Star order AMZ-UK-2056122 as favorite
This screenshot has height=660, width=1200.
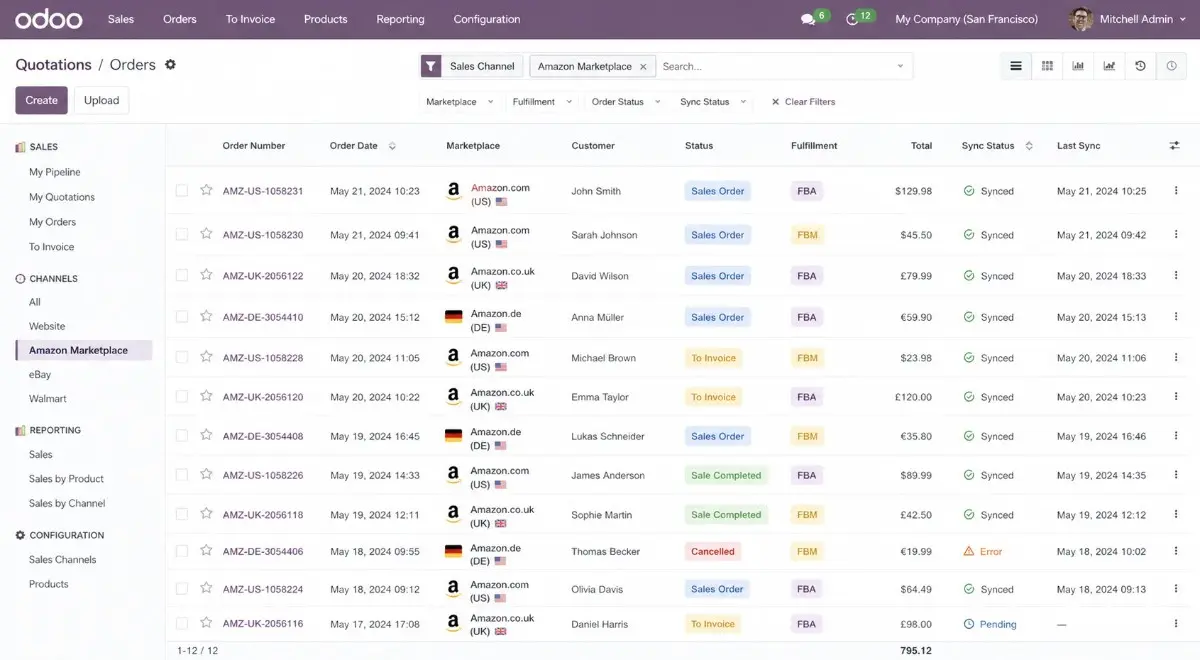coord(206,275)
